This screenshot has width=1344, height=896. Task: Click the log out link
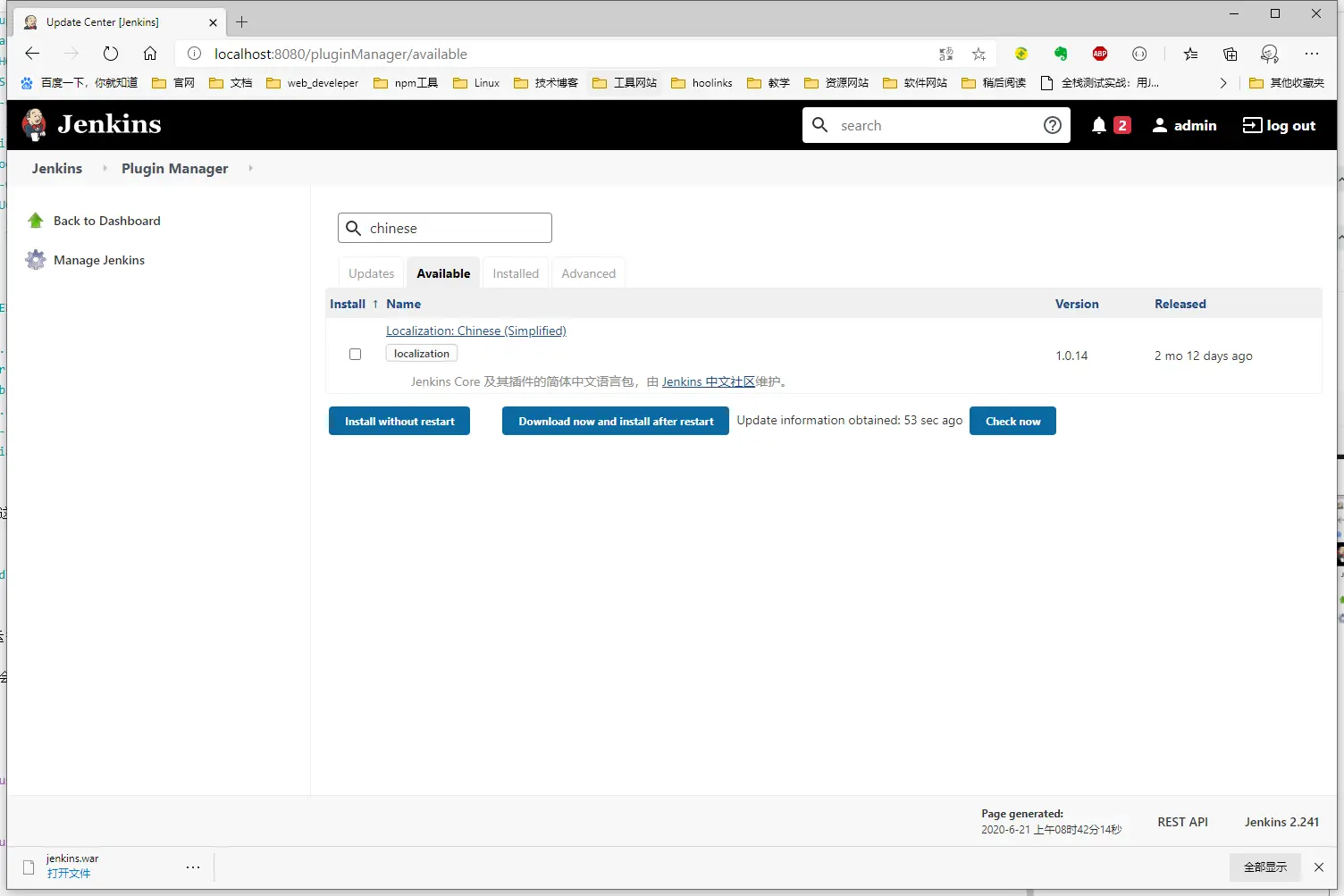(1279, 125)
